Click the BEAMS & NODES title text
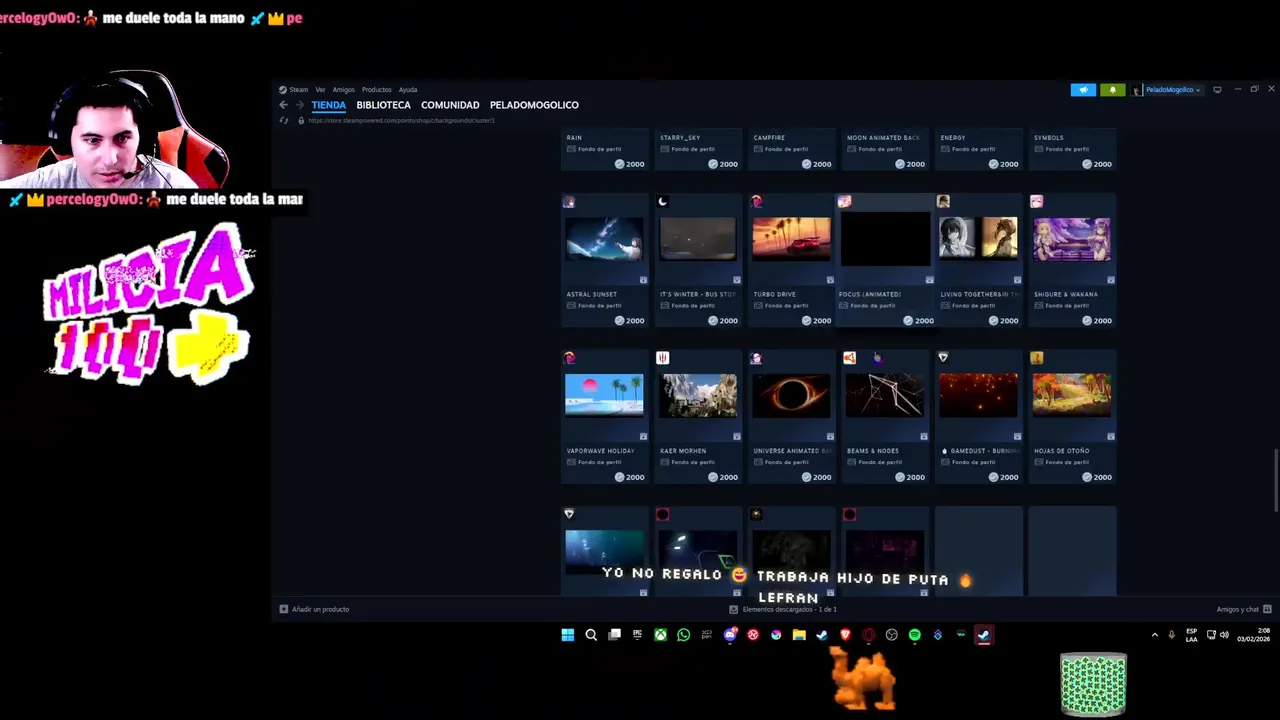 click(x=873, y=451)
